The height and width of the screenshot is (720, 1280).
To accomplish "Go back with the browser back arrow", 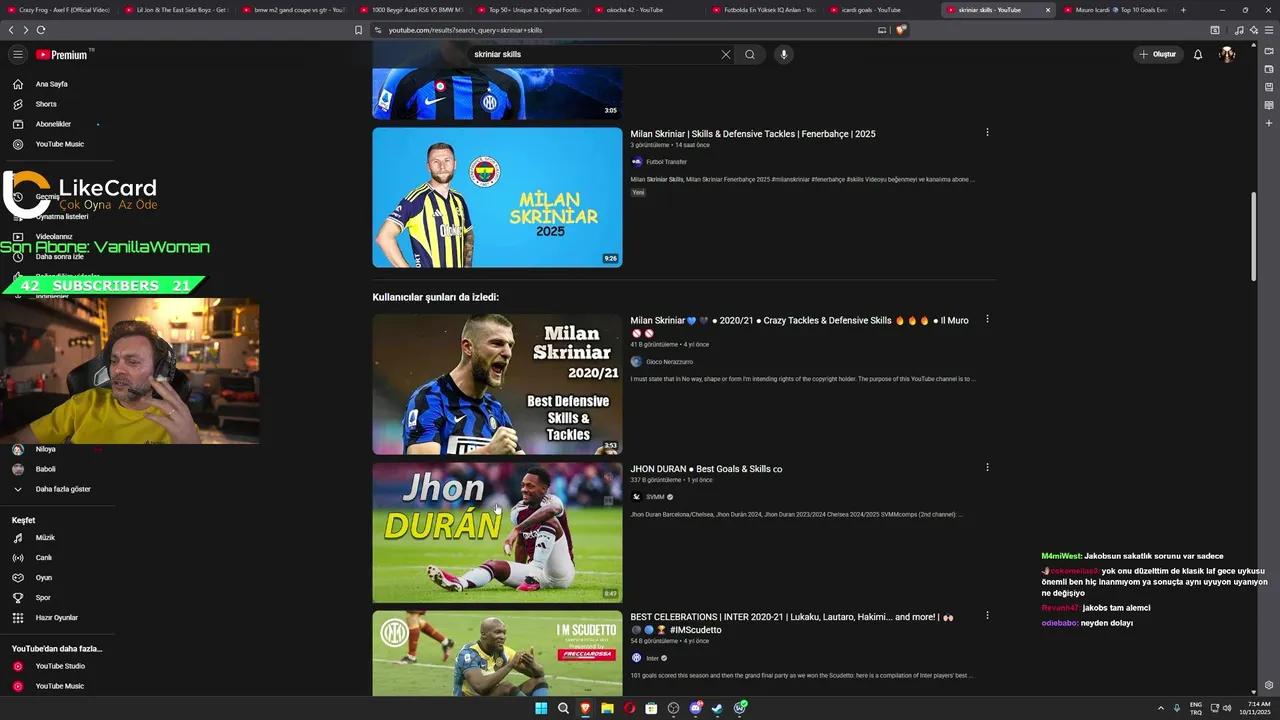I will [x=11, y=30].
